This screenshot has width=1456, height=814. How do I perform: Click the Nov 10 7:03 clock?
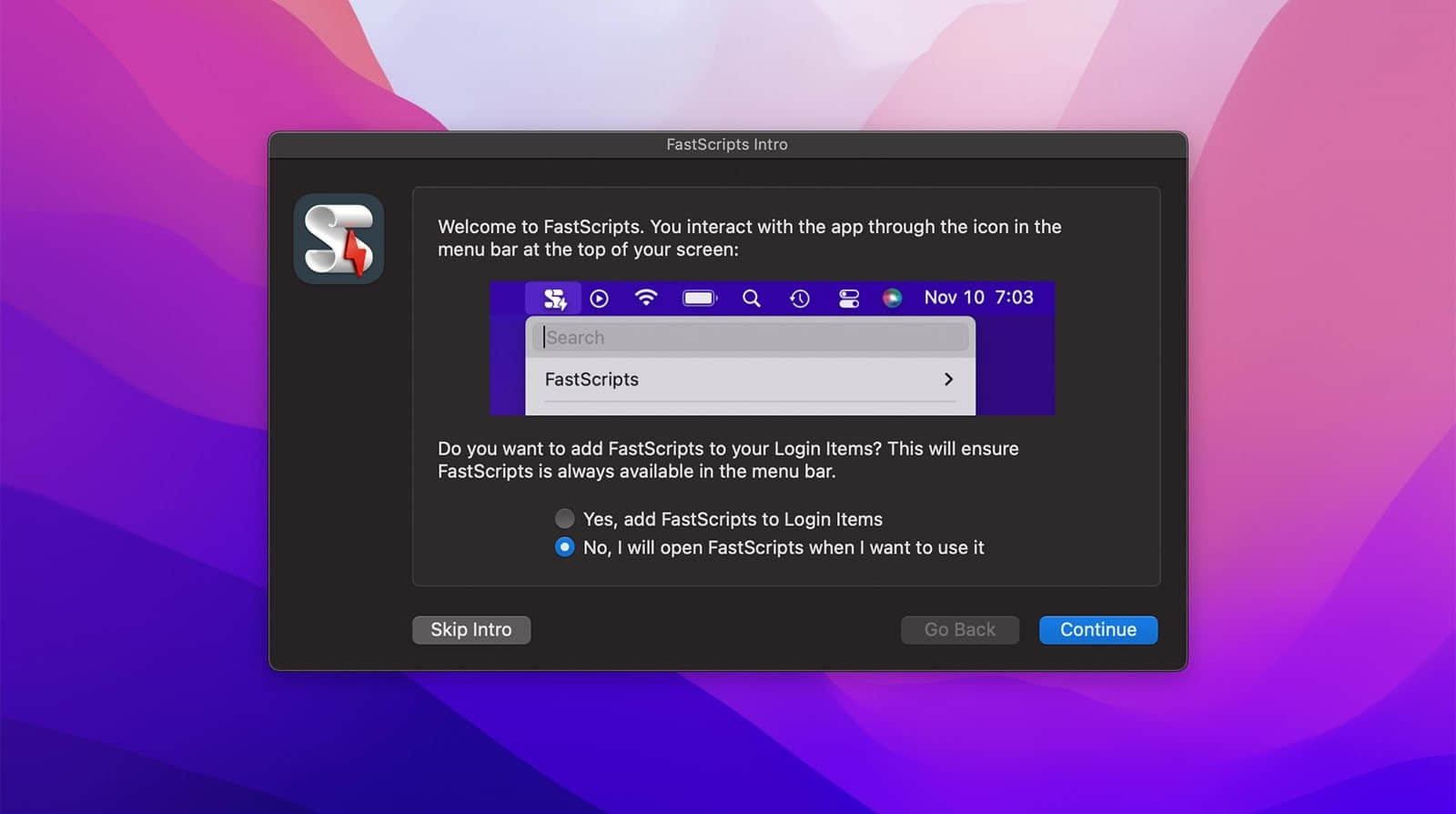tap(978, 298)
